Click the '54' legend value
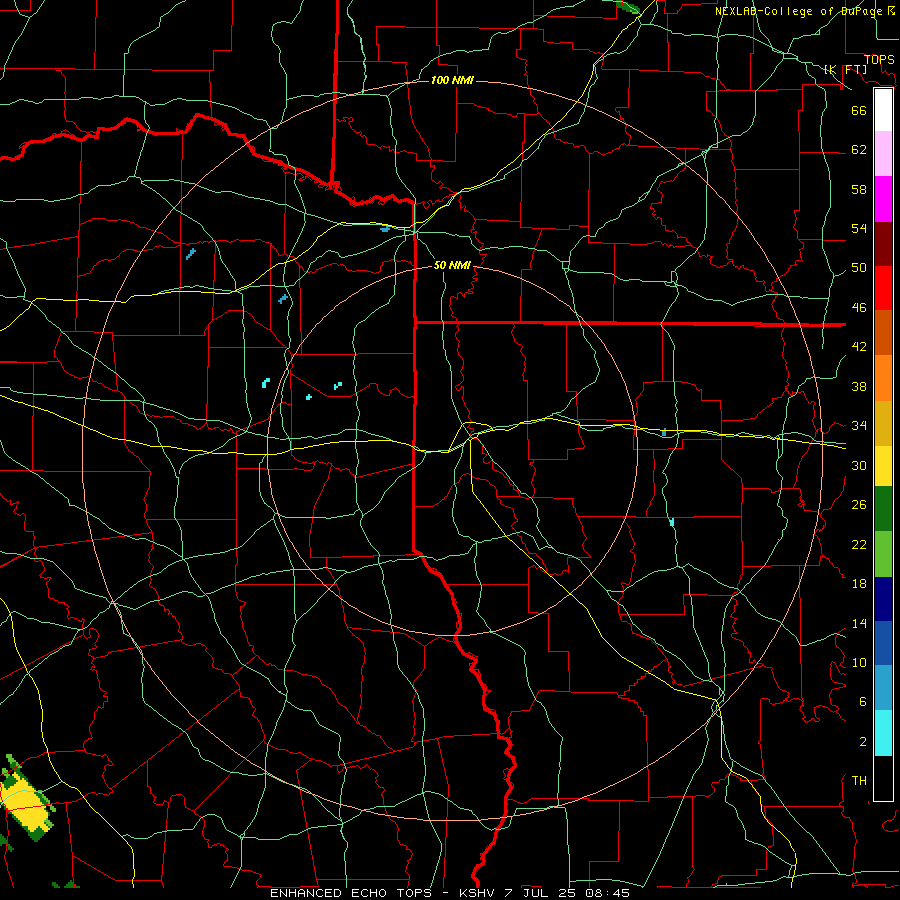Screen dimensions: 900x900 (859, 228)
